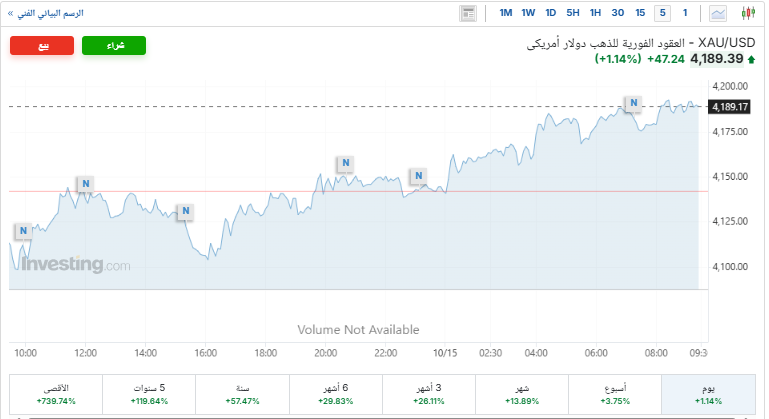Click the news marker near 22:00

419,176
